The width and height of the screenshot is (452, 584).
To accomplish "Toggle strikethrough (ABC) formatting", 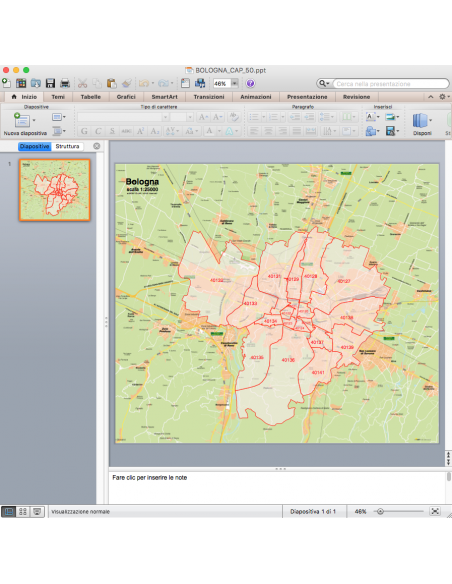I will click(126, 131).
